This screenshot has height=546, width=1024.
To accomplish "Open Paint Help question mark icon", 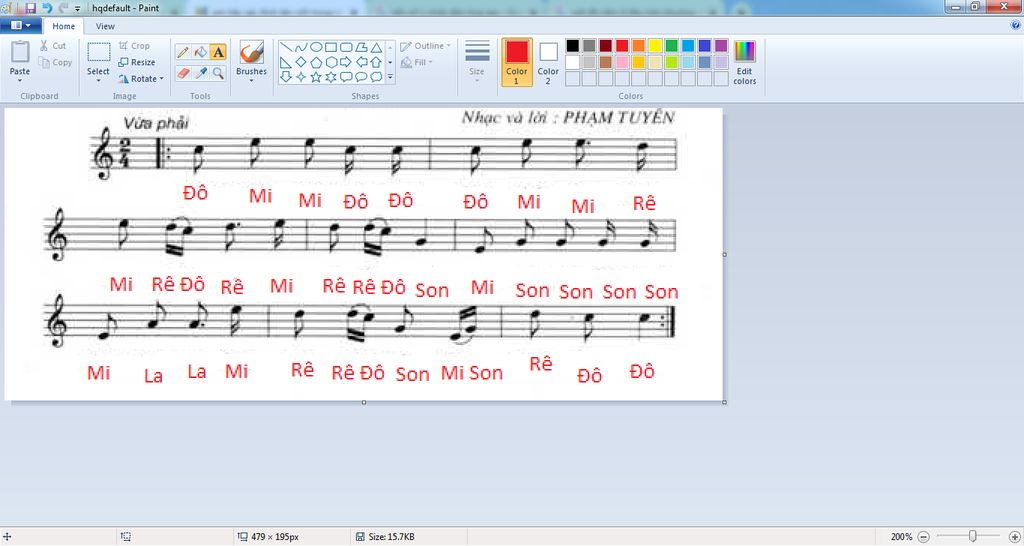I will tap(1016, 25).
